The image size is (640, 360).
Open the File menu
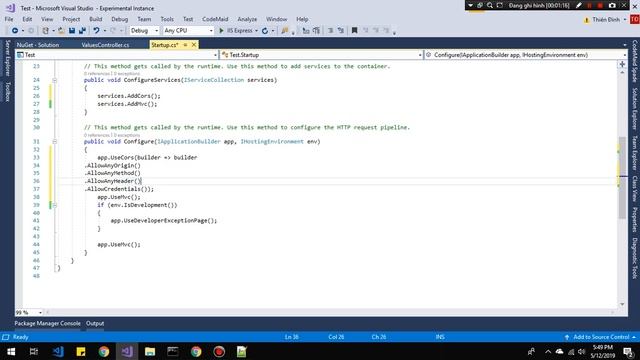[9, 19]
